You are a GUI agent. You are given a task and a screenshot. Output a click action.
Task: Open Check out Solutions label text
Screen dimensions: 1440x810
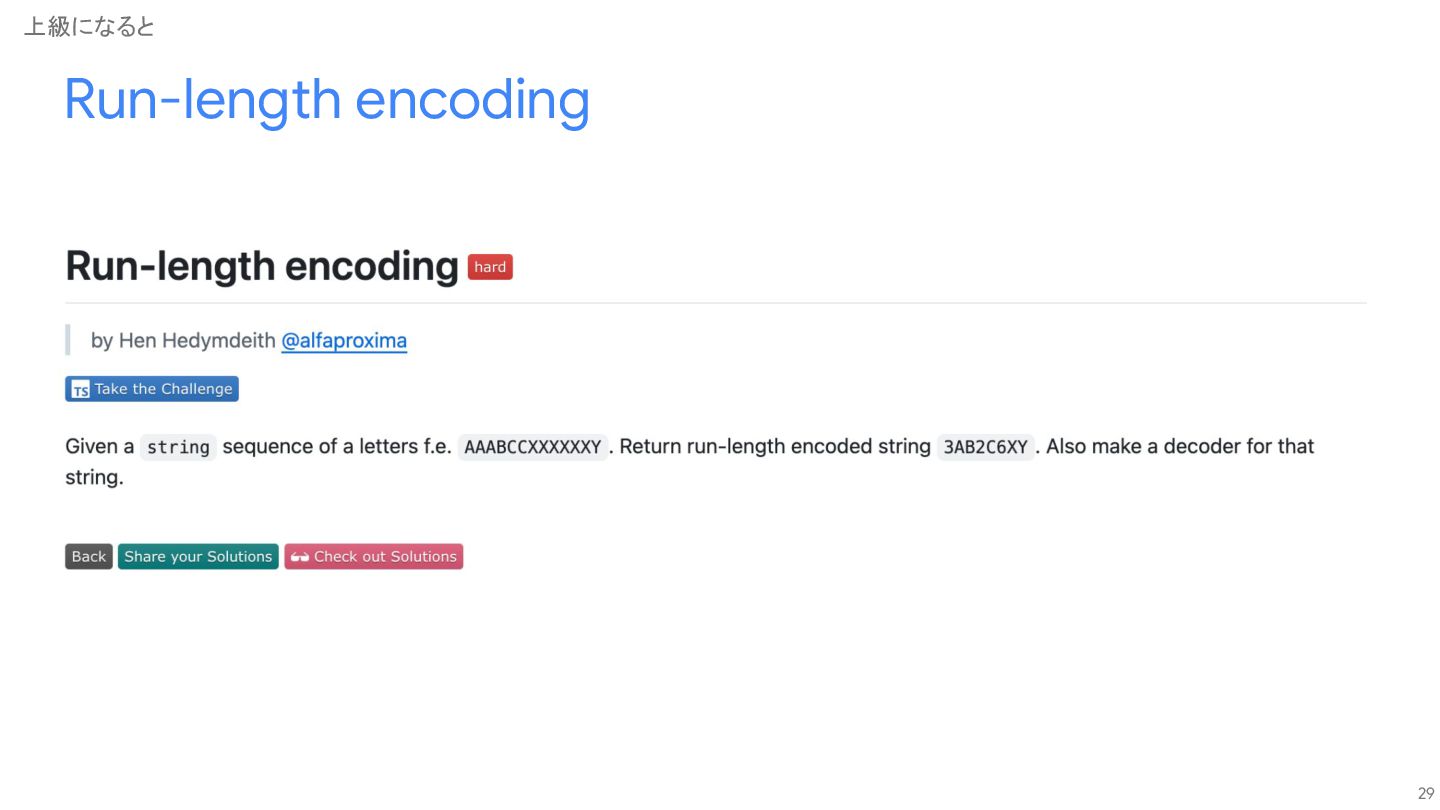coord(385,557)
